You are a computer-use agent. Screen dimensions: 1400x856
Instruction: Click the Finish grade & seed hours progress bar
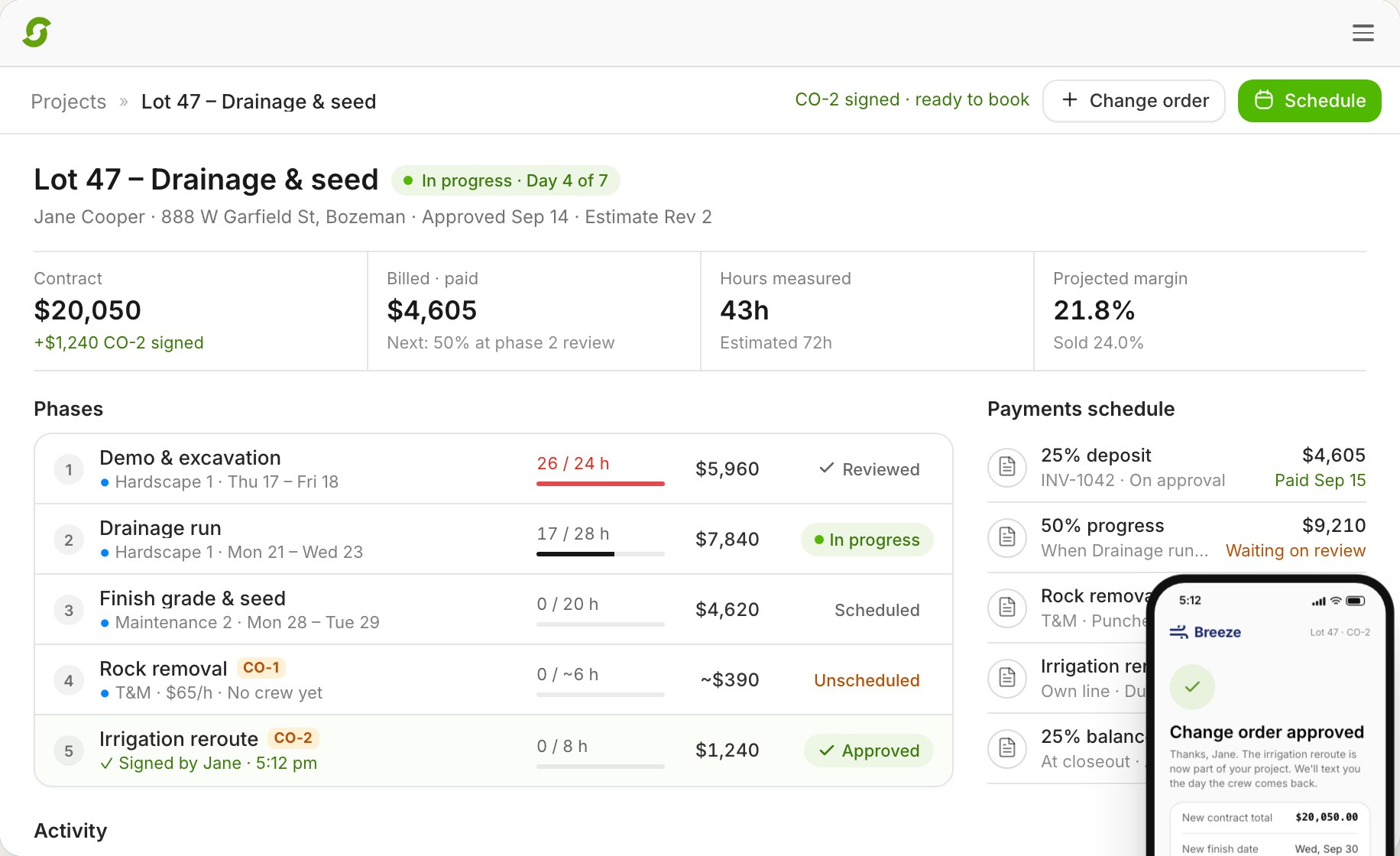[601, 624]
